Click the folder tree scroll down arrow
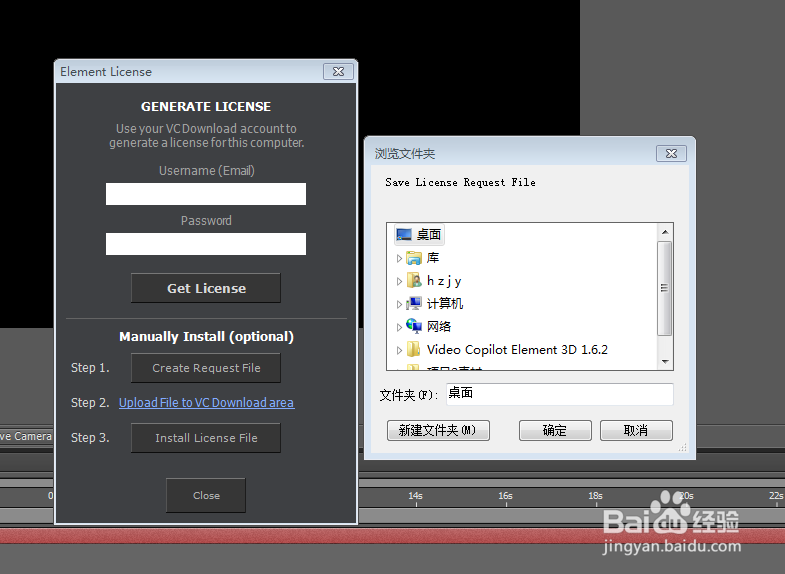 (x=665, y=361)
